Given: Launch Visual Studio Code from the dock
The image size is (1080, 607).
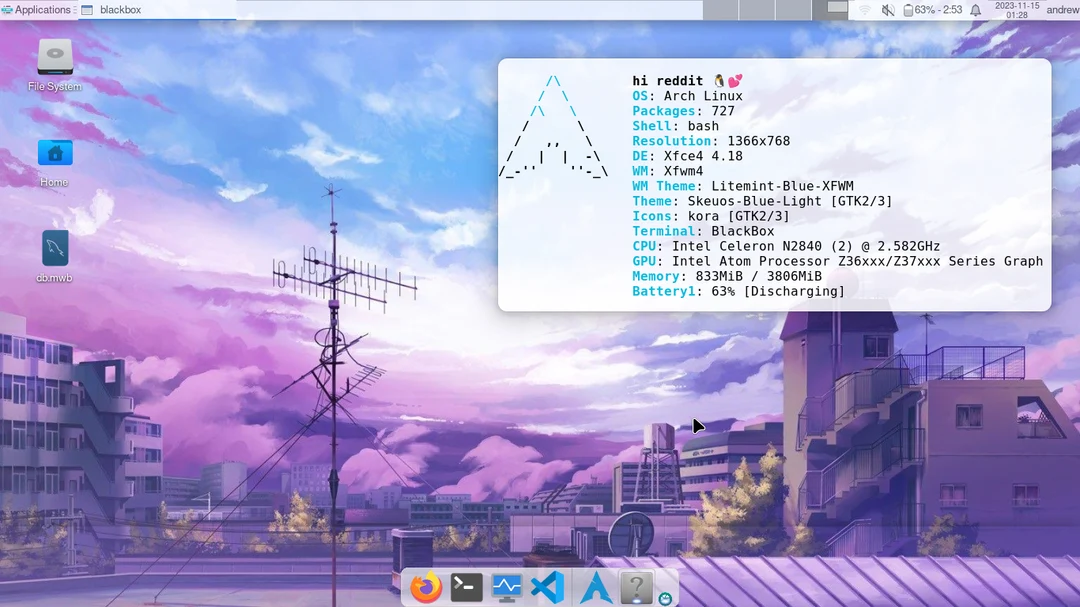Looking at the screenshot, I should tap(546, 588).
